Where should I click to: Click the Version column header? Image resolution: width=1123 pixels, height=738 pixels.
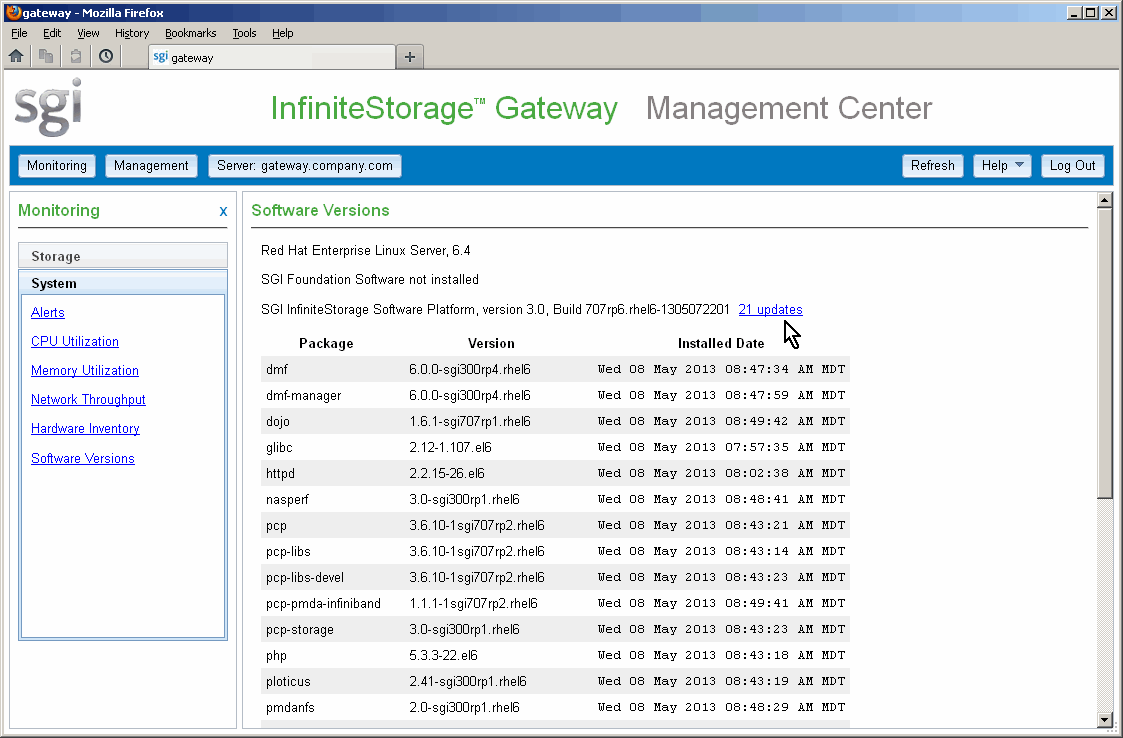pos(491,343)
